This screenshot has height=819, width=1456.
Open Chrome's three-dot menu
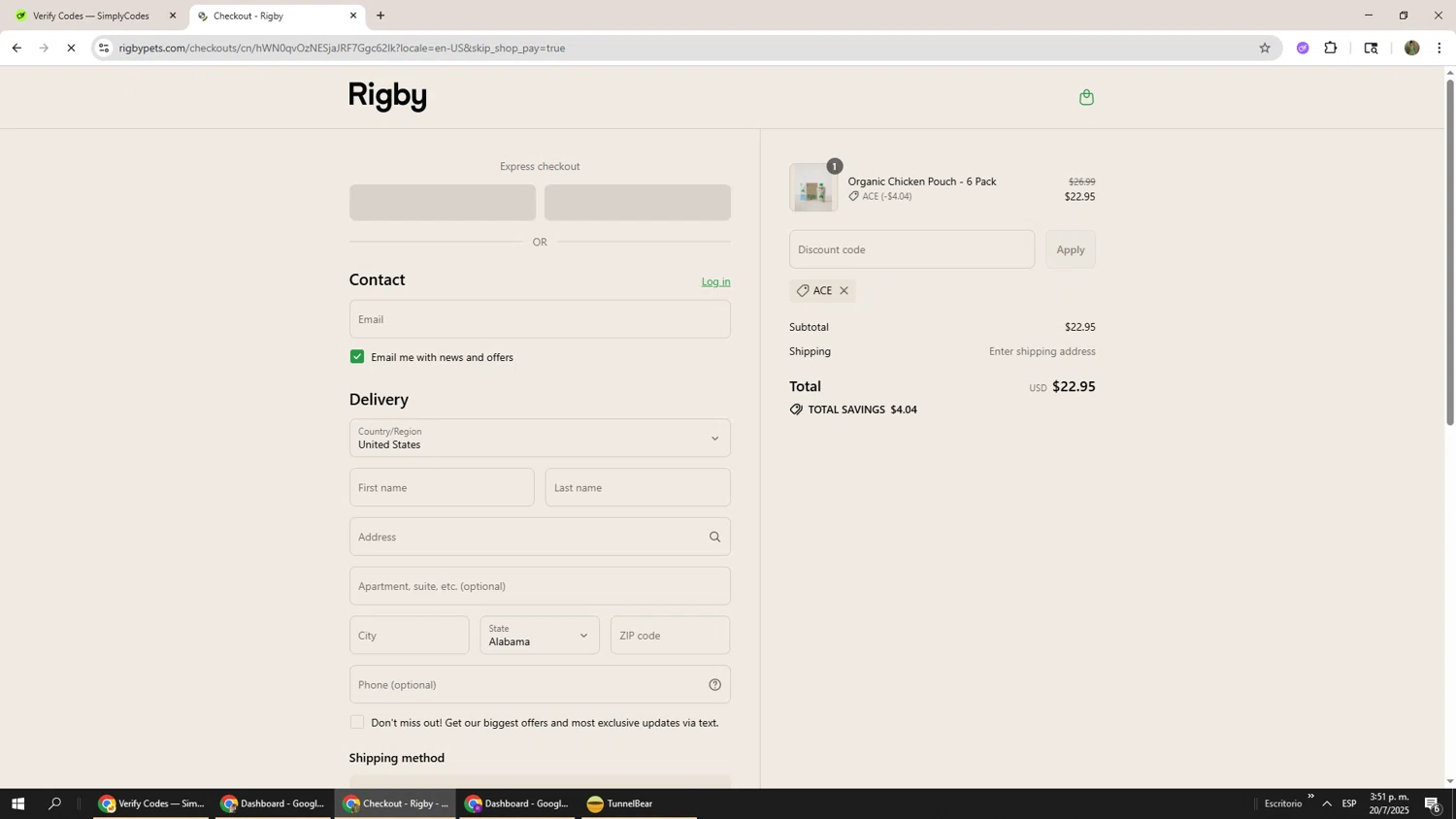(x=1439, y=48)
